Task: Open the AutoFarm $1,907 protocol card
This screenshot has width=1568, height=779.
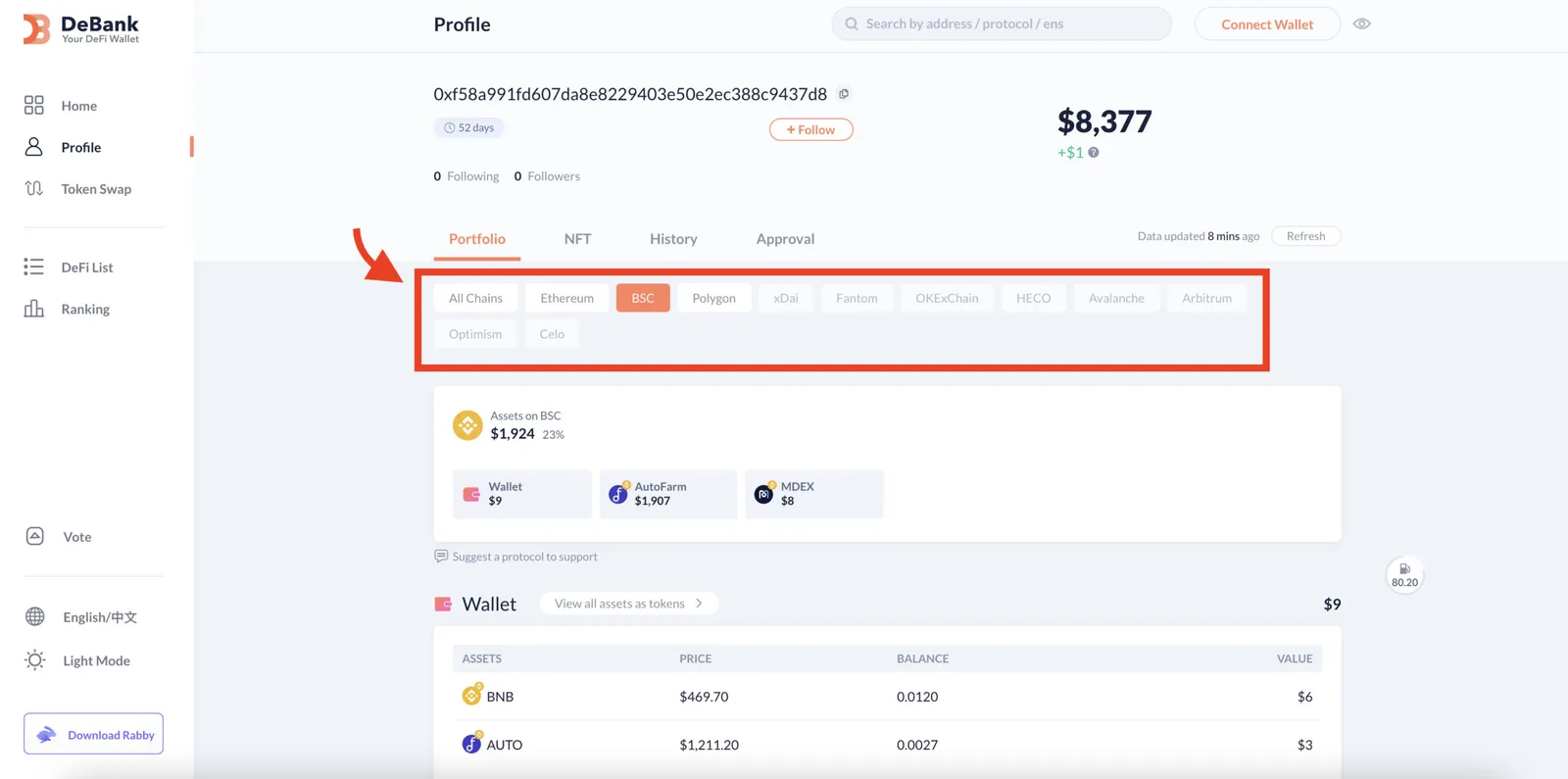Action: (667, 494)
